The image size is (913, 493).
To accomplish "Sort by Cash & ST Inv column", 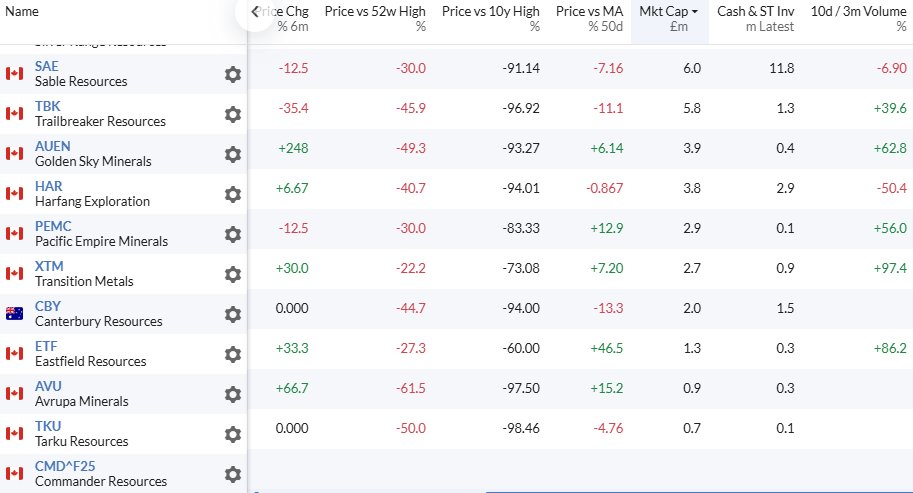I will click(x=755, y=19).
